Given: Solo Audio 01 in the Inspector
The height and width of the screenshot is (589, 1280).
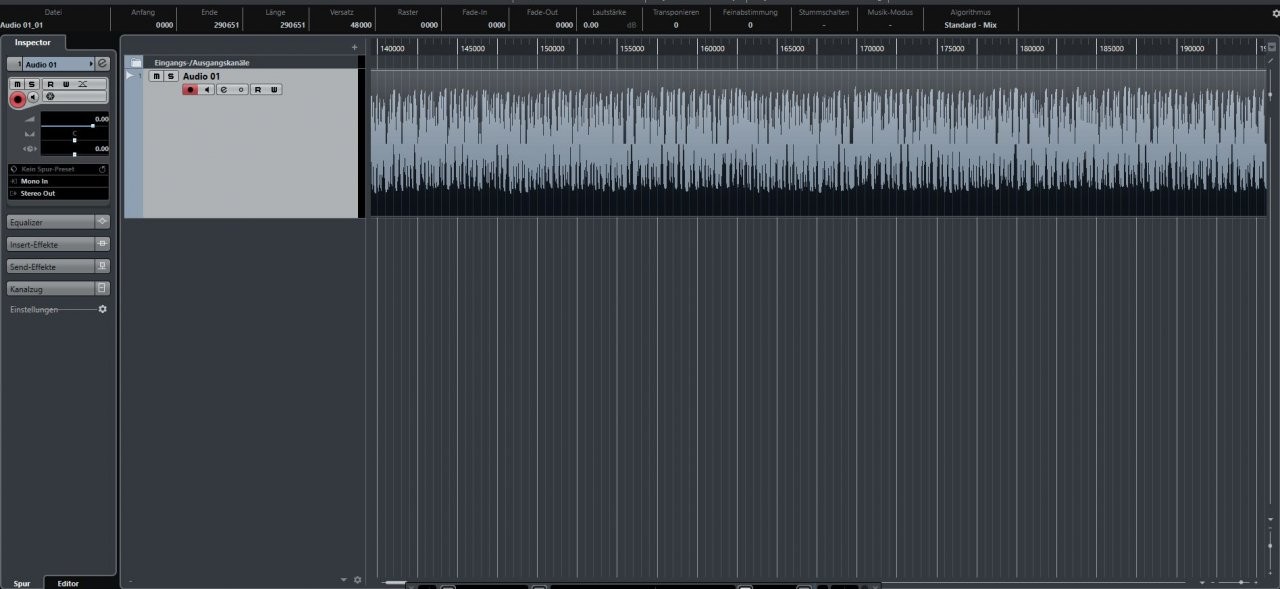Looking at the screenshot, I should click(x=32, y=84).
